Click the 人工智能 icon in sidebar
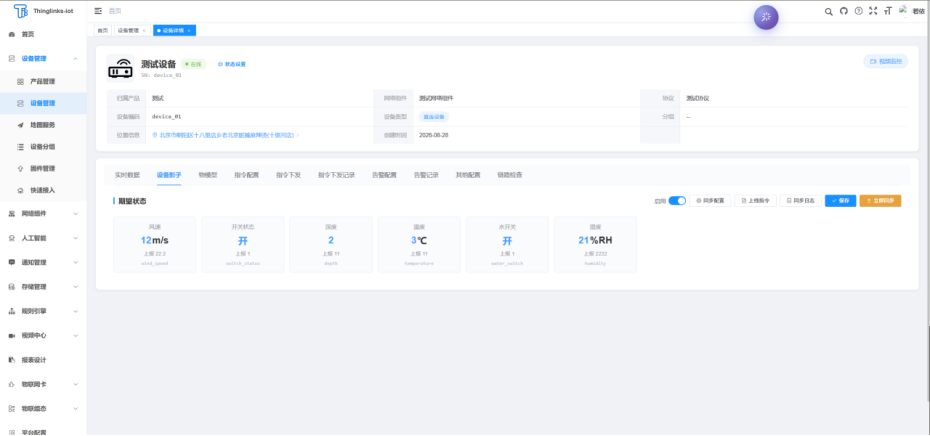 [x=12, y=238]
